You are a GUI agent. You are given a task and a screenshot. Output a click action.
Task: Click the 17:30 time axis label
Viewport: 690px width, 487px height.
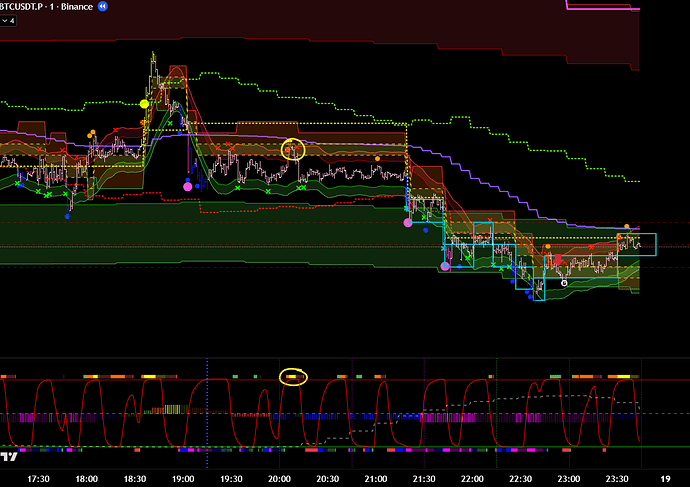coord(39,479)
